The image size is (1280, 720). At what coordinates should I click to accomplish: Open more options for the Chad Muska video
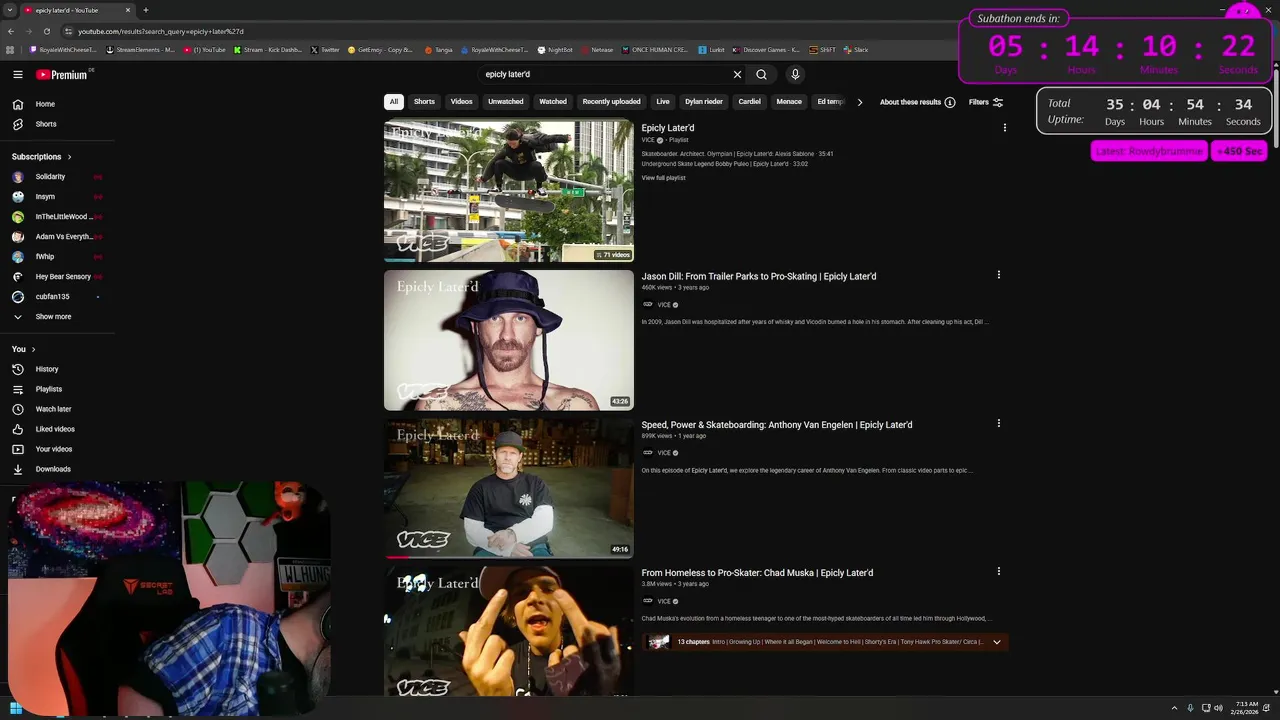coord(998,572)
